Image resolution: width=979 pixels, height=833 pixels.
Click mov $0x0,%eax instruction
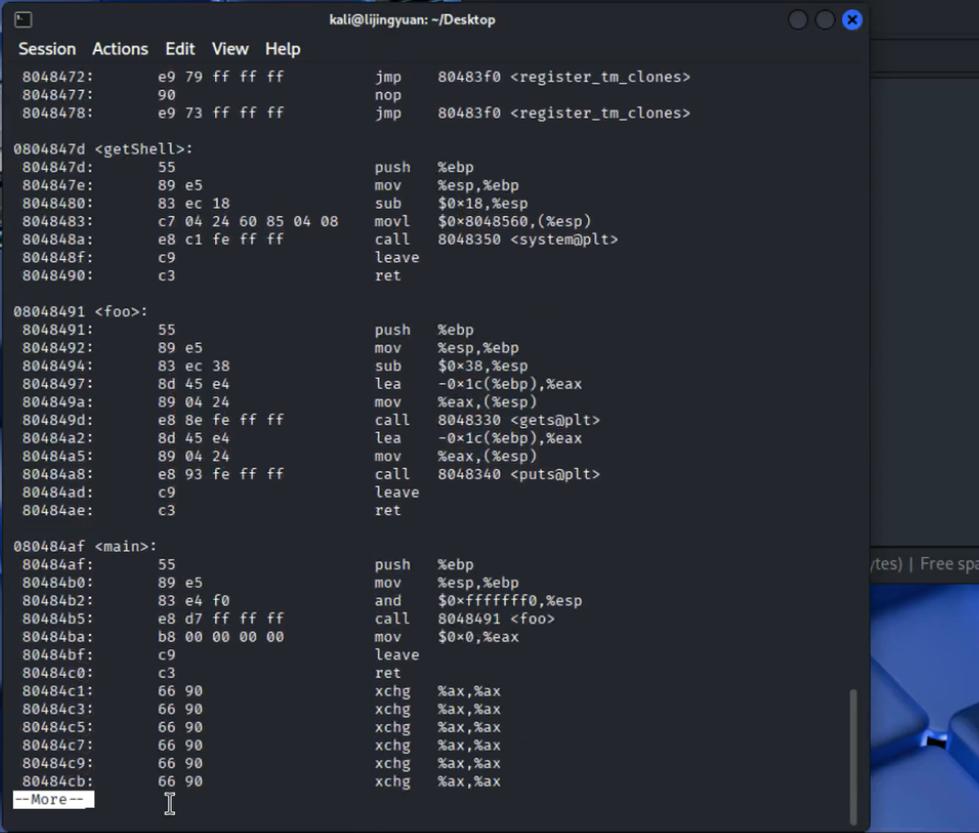click(x=446, y=636)
